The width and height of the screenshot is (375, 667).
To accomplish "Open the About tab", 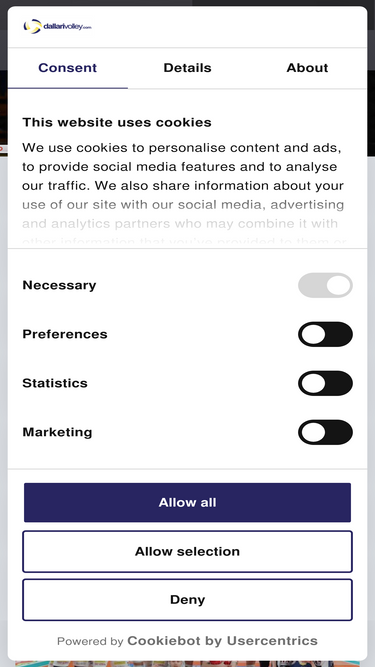I will pyautogui.click(x=307, y=68).
